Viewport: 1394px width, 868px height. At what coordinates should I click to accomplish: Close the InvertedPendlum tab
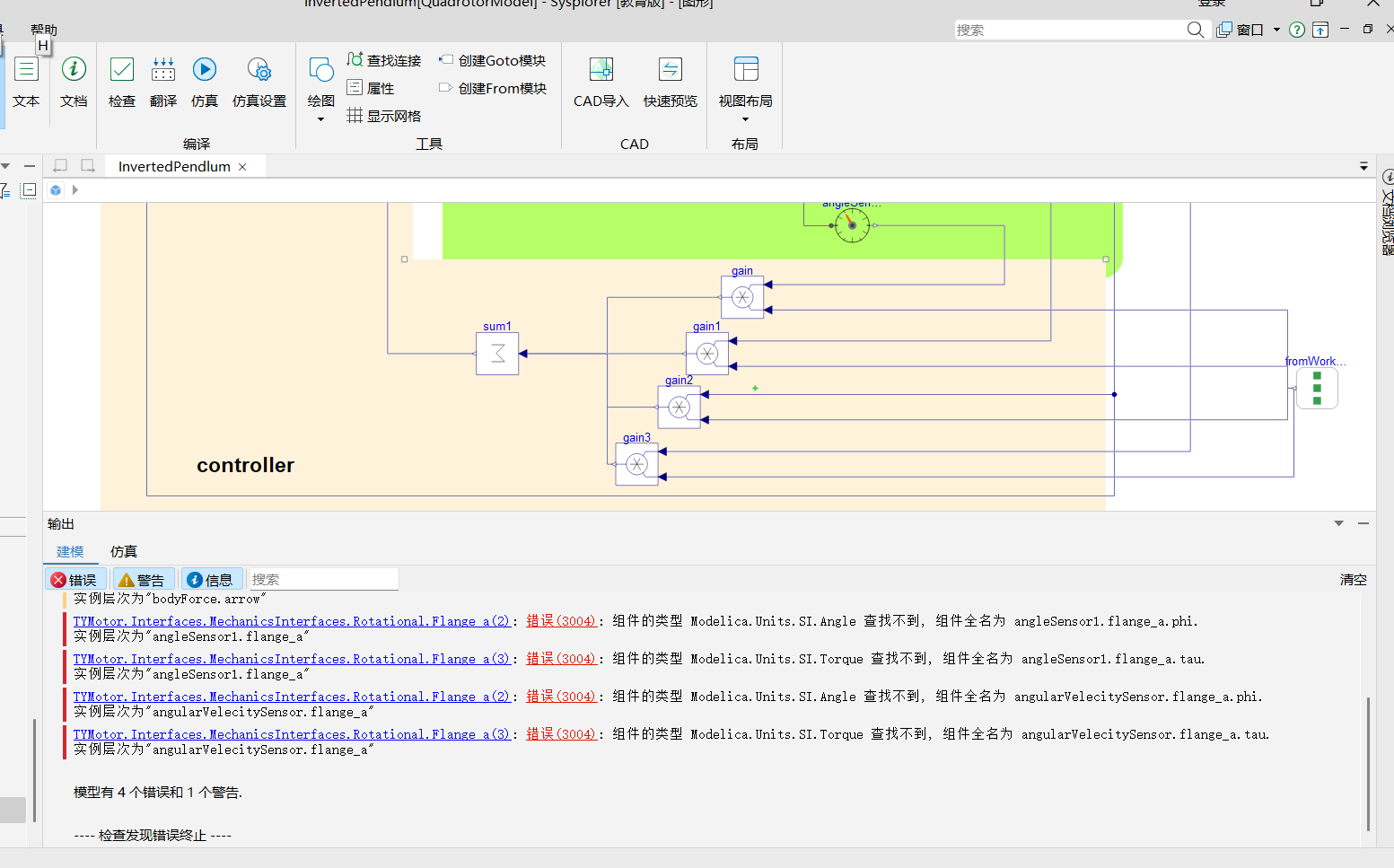(x=242, y=167)
